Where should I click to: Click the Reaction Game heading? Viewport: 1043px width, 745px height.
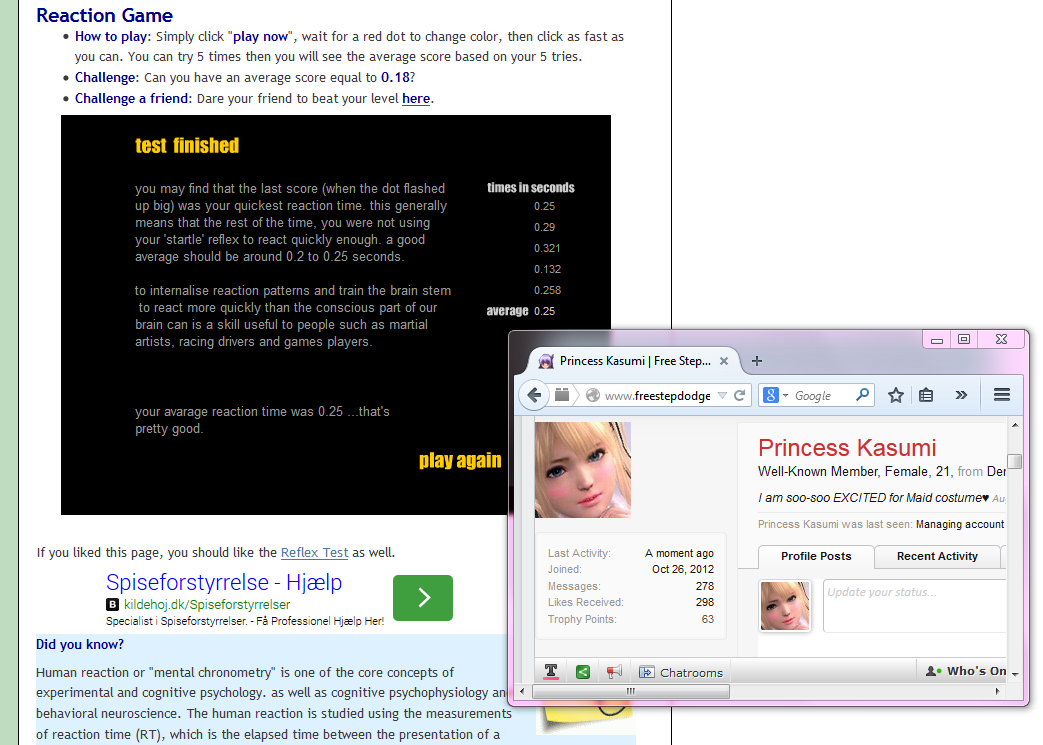(104, 15)
